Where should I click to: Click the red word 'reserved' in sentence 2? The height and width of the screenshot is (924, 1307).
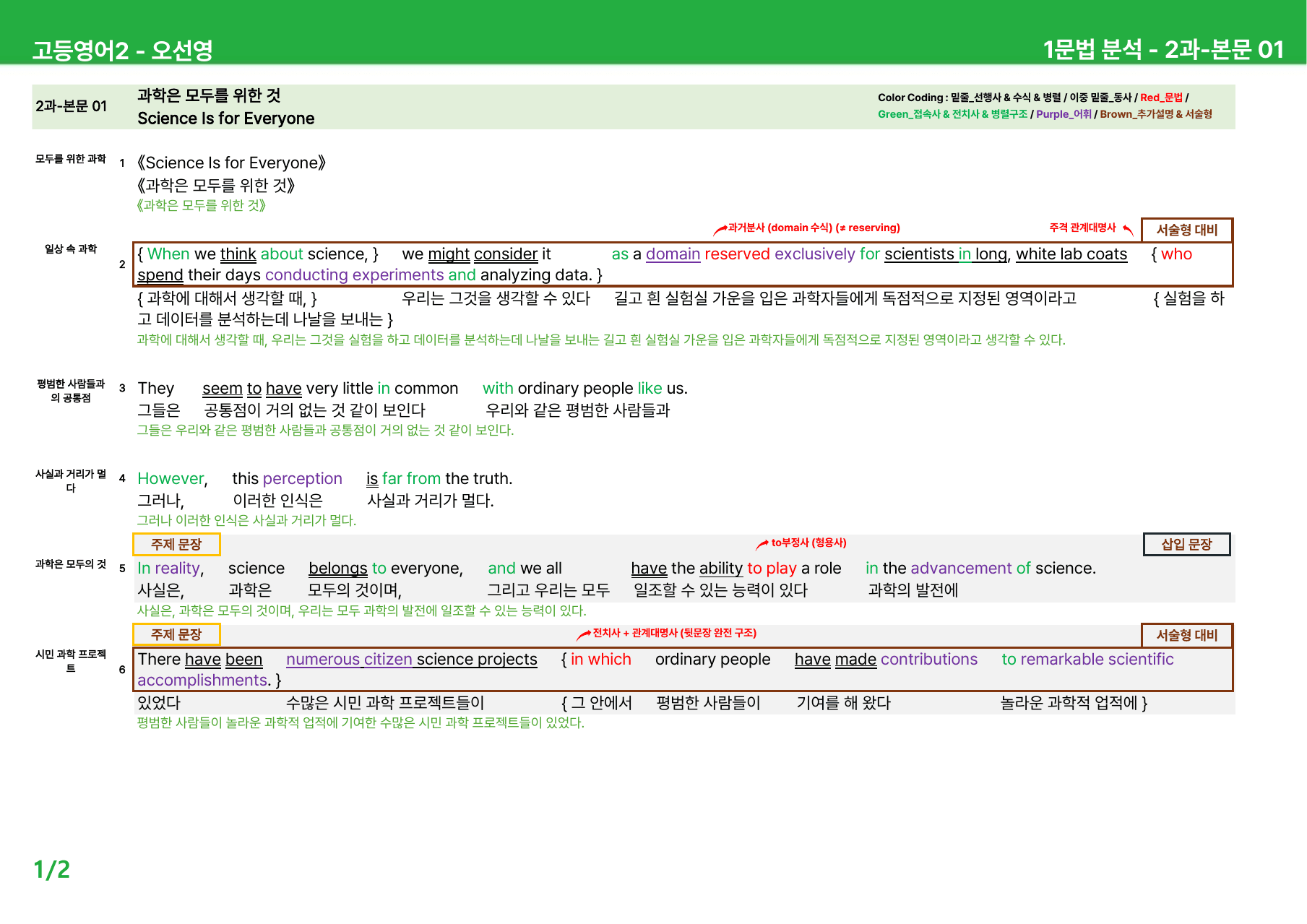tap(737, 254)
